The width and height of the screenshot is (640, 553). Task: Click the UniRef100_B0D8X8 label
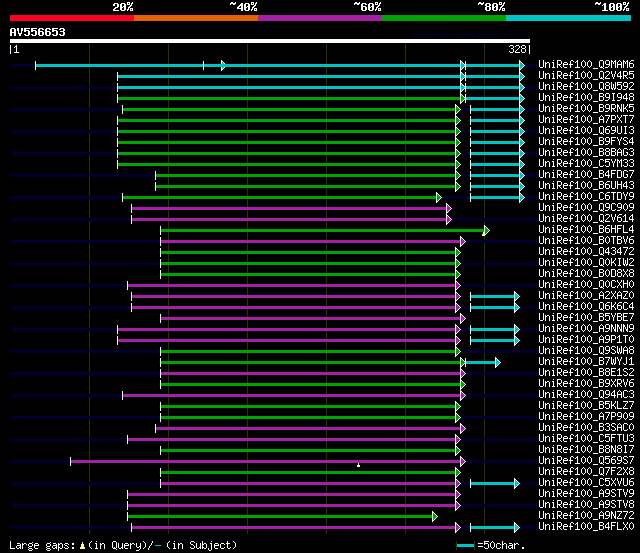coord(586,273)
